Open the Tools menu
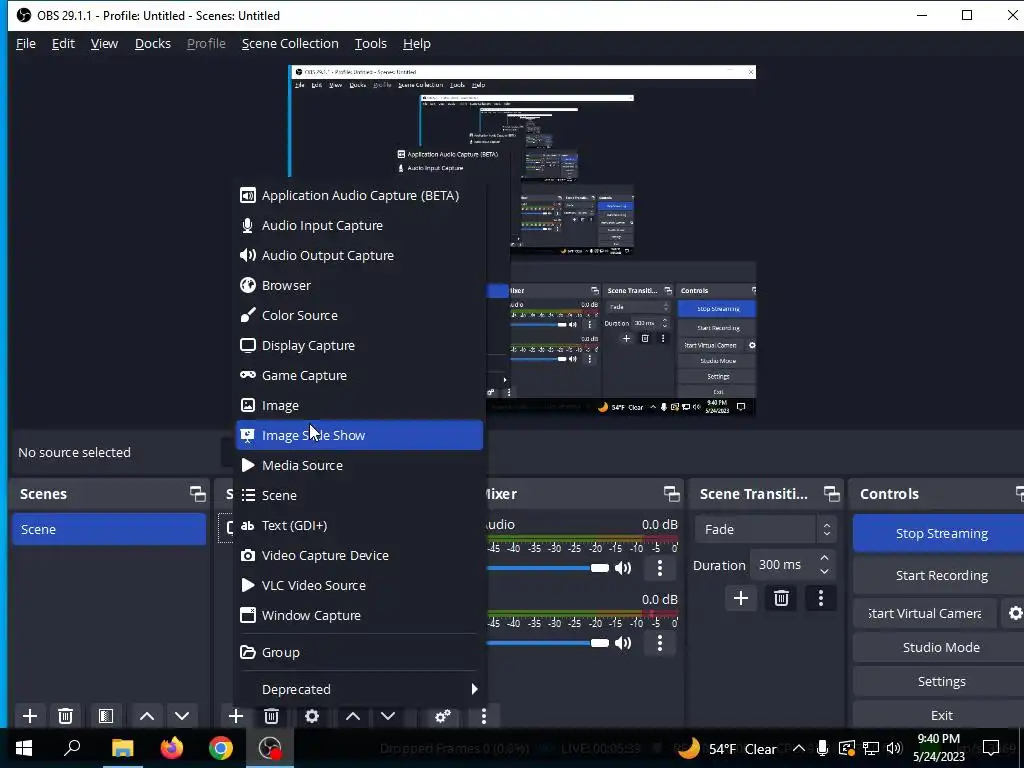1024x768 pixels. pyautogui.click(x=370, y=44)
